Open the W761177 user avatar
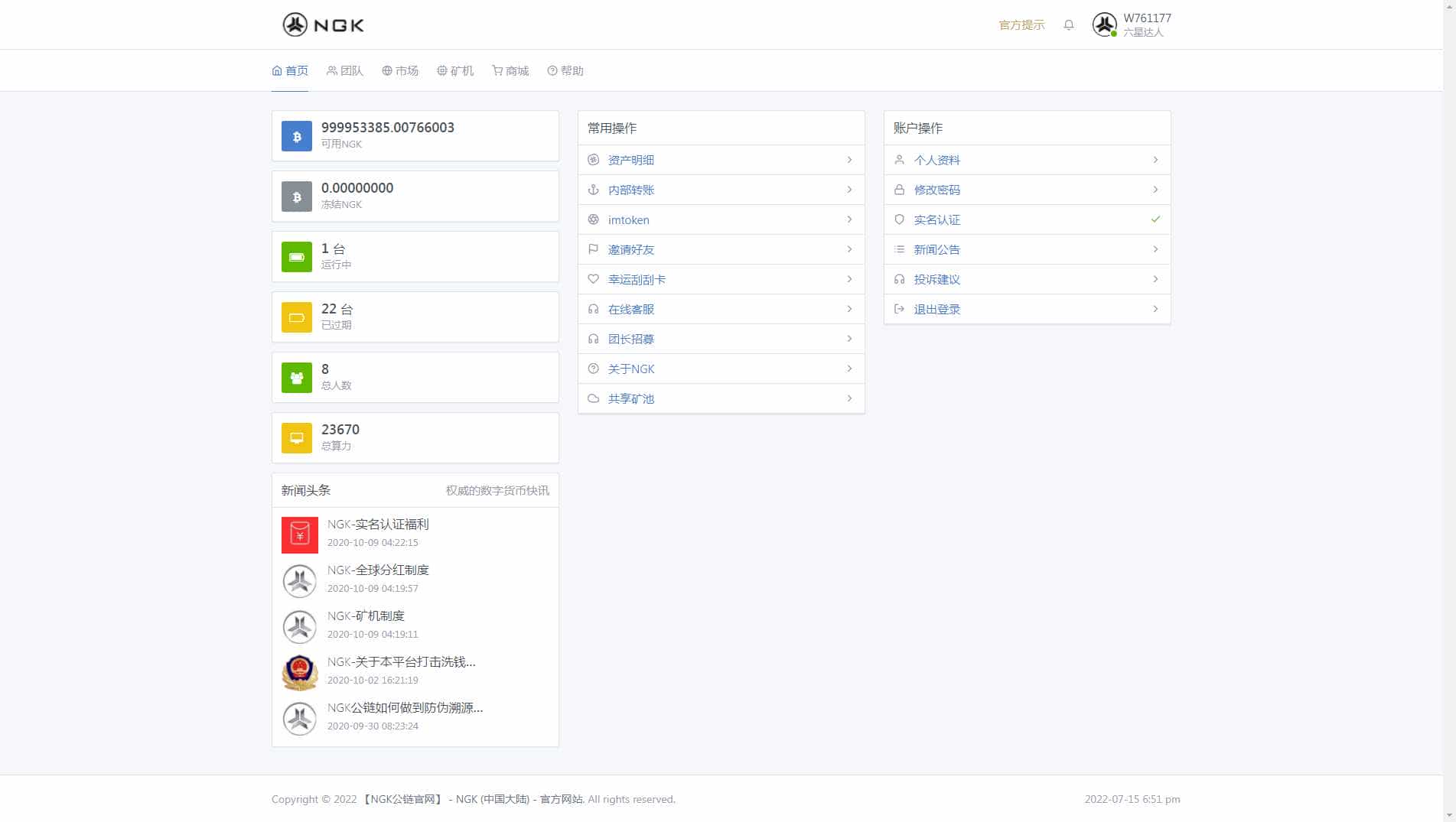1456x822 pixels. (1104, 24)
